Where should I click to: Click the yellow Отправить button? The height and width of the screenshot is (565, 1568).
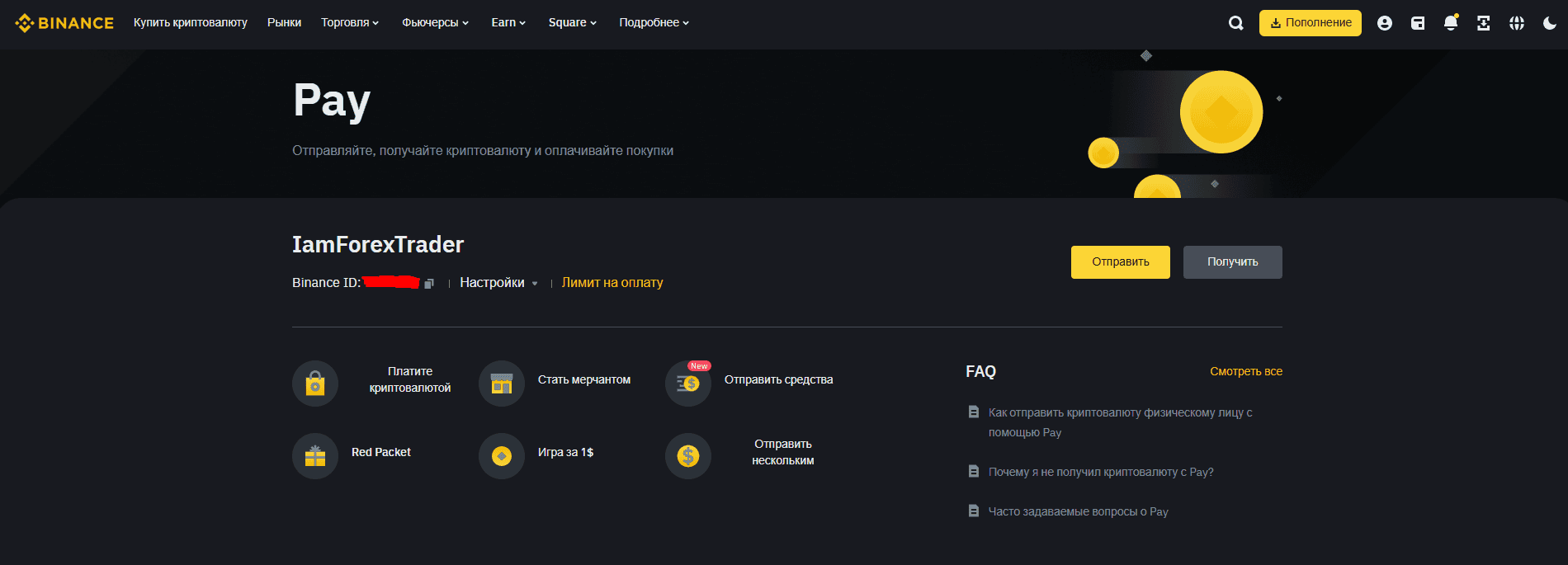coord(1121,262)
